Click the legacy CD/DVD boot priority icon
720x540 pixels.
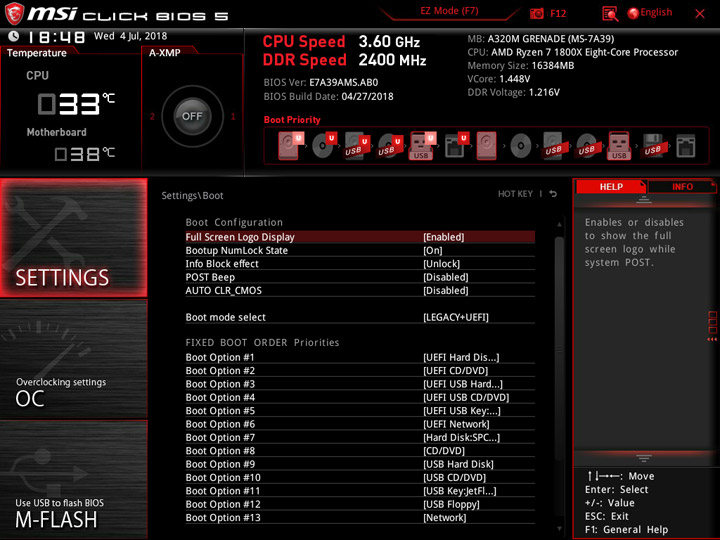point(521,146)
